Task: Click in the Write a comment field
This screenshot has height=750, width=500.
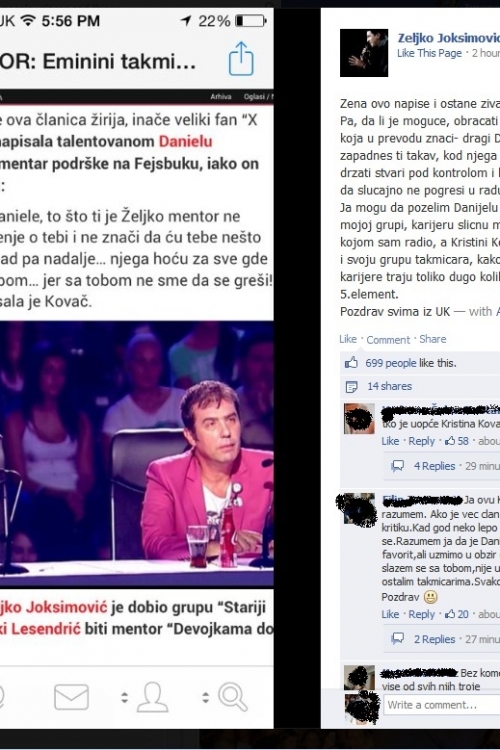Action: click(x=441, y=705)
